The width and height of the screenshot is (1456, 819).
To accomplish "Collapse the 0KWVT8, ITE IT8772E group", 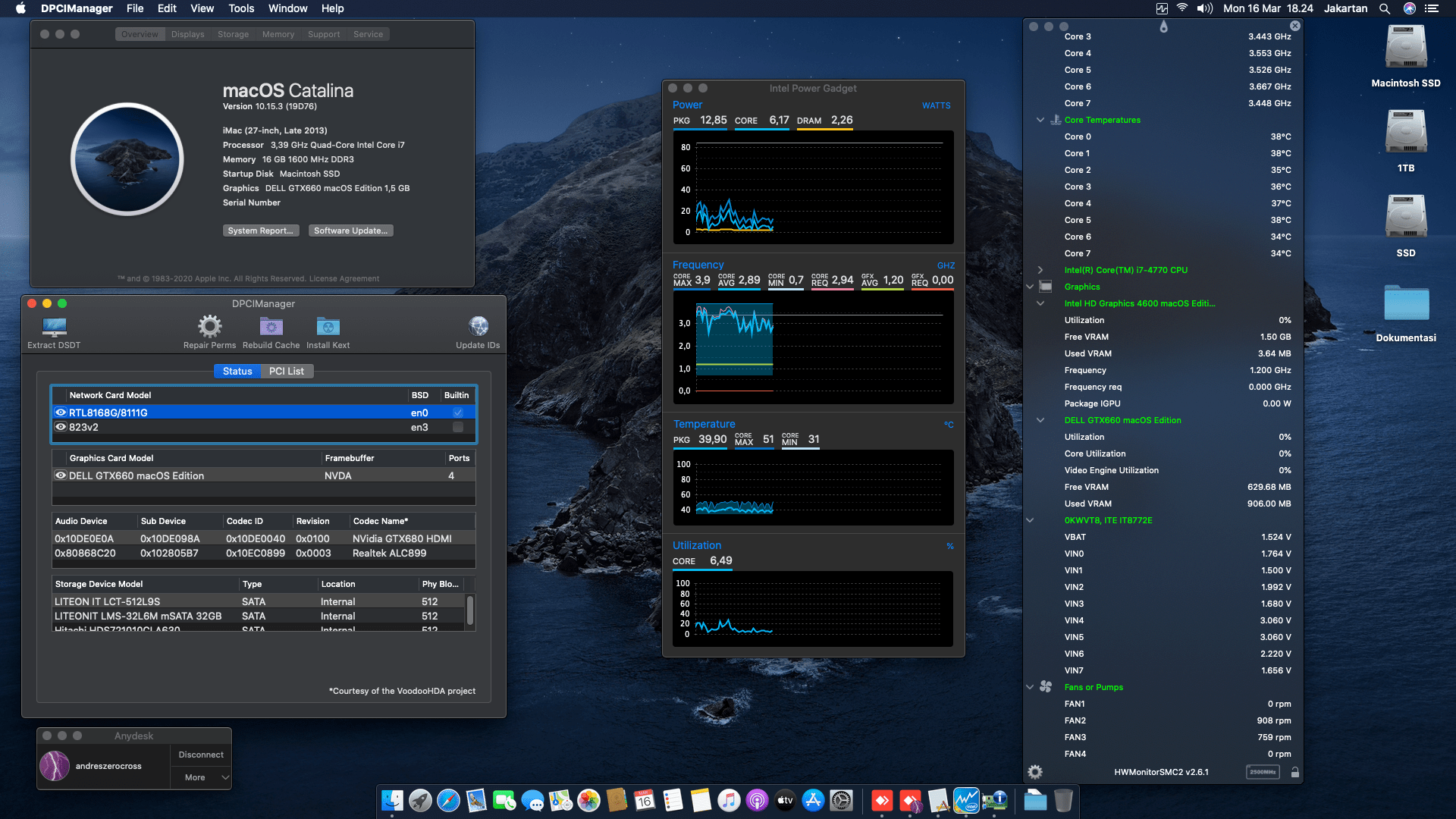I will [x=1030, y=520].
